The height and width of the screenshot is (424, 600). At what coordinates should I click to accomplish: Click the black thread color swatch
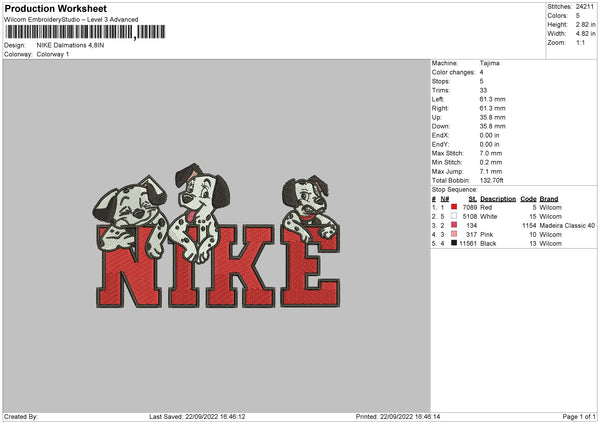(454, 243)
